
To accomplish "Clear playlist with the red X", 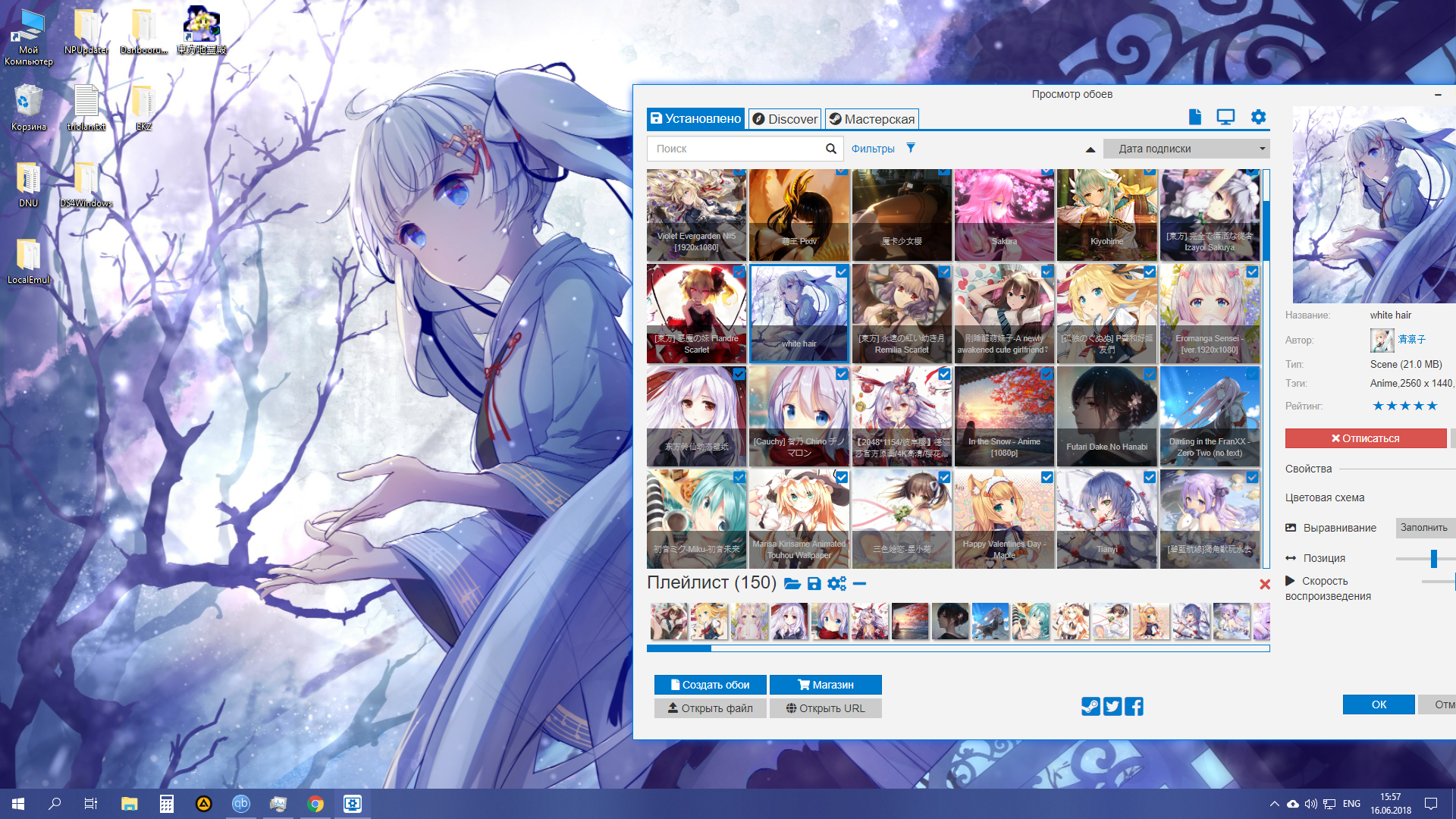I will [1264, 584].
